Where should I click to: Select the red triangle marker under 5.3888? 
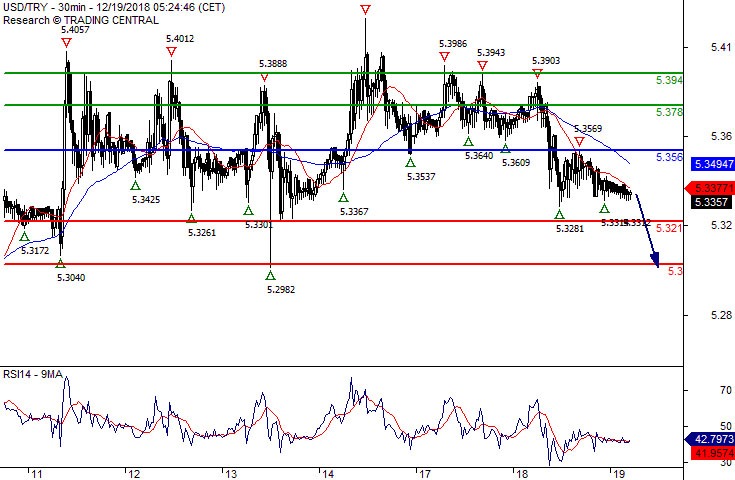pos(264,77)
